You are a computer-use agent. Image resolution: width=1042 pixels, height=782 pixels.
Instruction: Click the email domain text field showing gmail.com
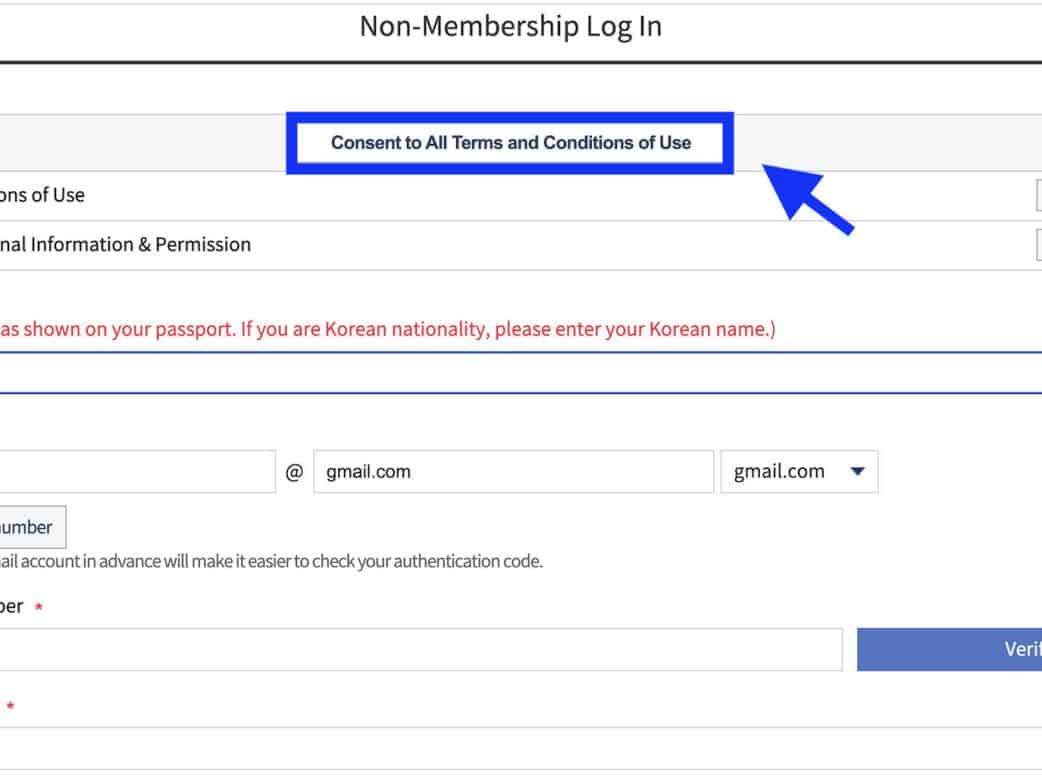513,472
